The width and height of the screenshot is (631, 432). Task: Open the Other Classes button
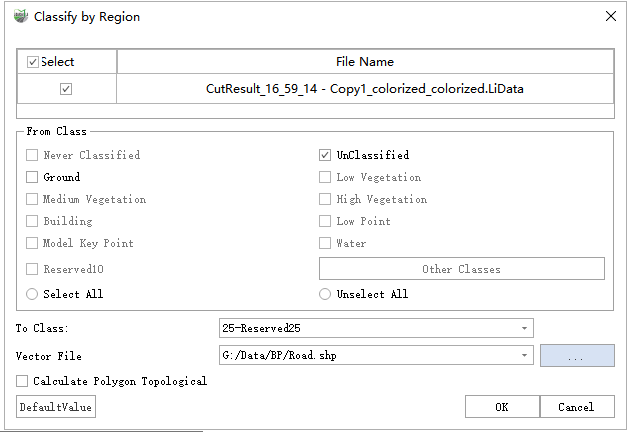461,269
